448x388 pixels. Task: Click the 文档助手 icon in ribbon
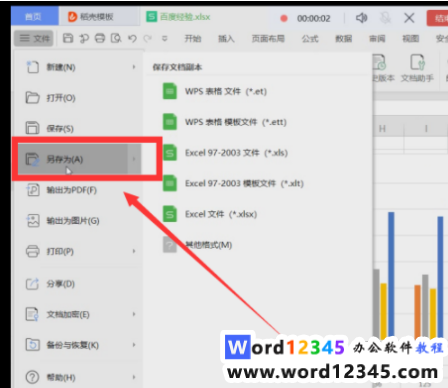[417, 69]
